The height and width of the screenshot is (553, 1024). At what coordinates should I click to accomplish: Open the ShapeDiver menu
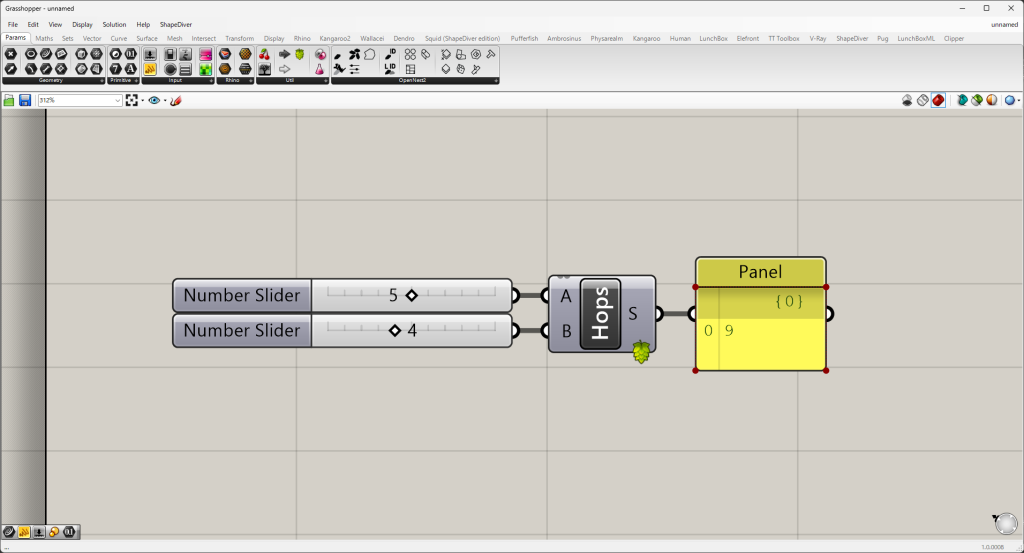176,24
